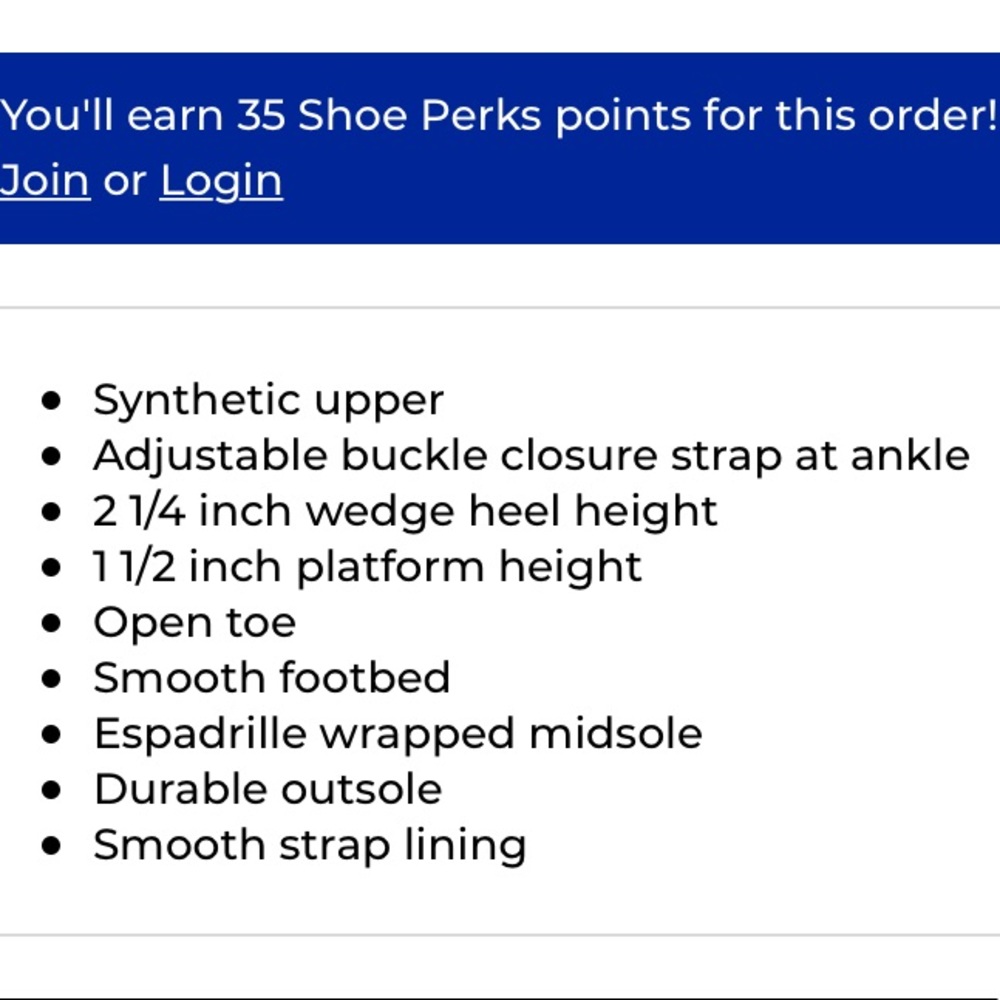Viewport: 1000px width, 1000px height.
Task: Click the bullet beside 'Durable outsole'
Action: pyautogui.click(x=51, y=790)
